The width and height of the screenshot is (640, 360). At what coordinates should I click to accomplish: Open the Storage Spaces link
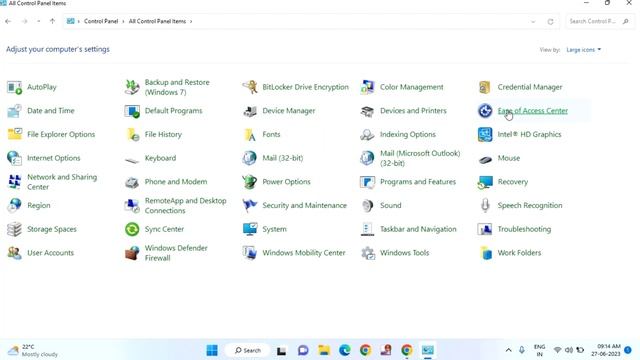coord(52,229)
